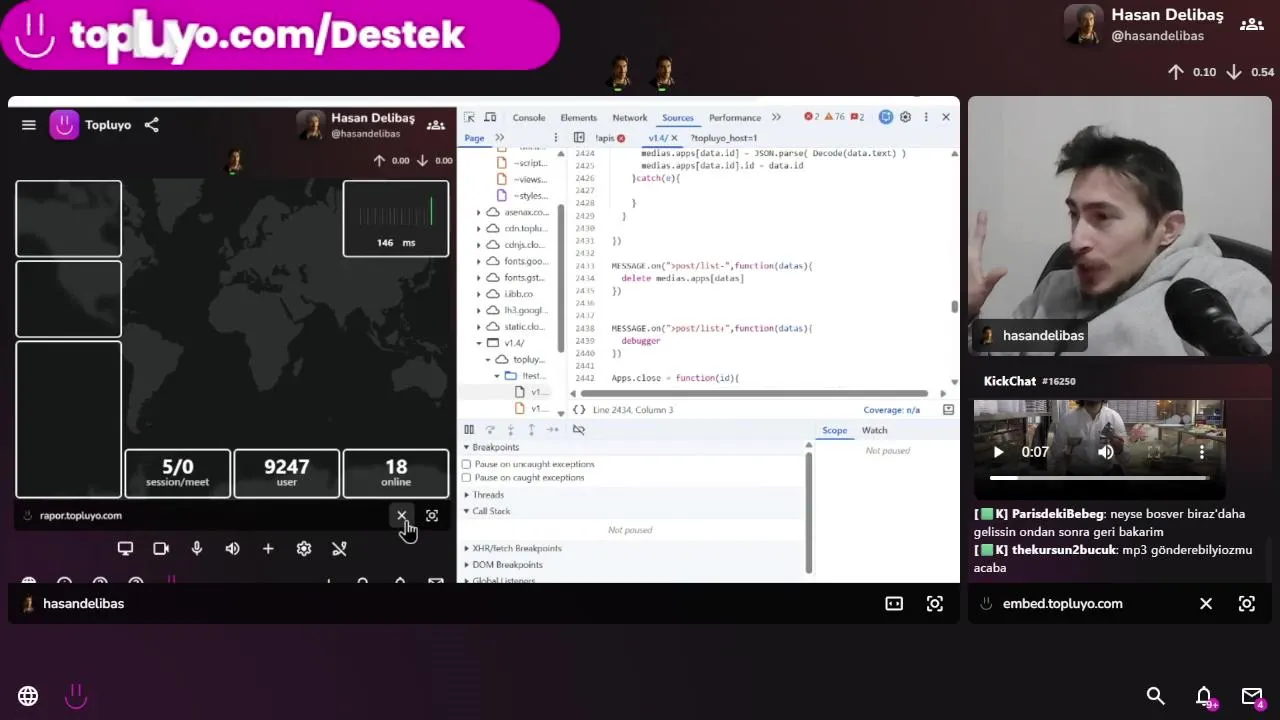This screenshot has width=1280, height=720.
Task: Expand the asenax.co... domain tree node
Action: (x=478, y=212)
